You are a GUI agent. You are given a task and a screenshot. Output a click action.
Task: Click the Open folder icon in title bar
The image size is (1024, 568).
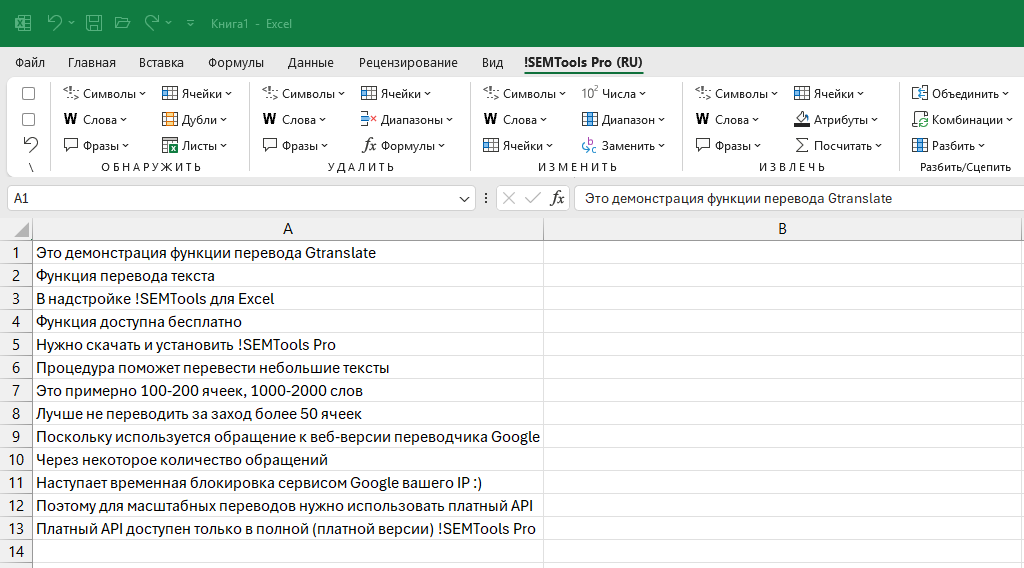[x=122, y=22]
